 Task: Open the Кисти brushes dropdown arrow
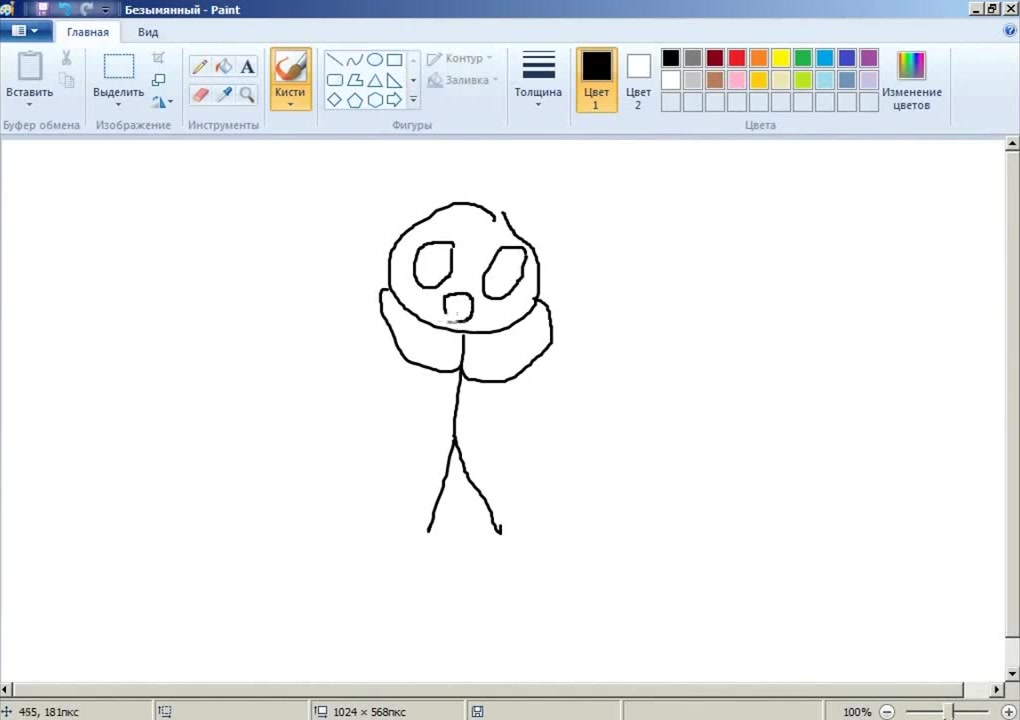(x=290, y=104)
